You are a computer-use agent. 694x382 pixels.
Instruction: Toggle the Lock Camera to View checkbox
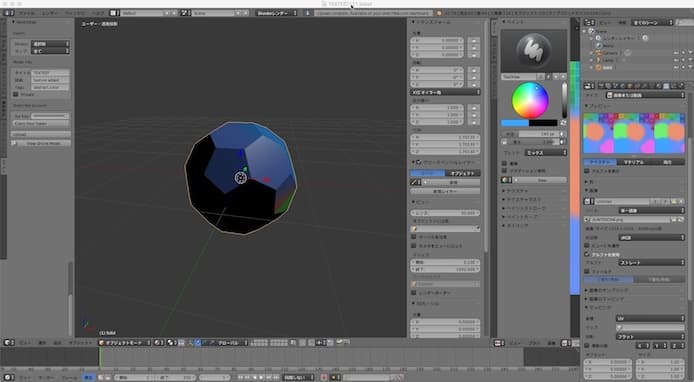(x=414, y=246)
